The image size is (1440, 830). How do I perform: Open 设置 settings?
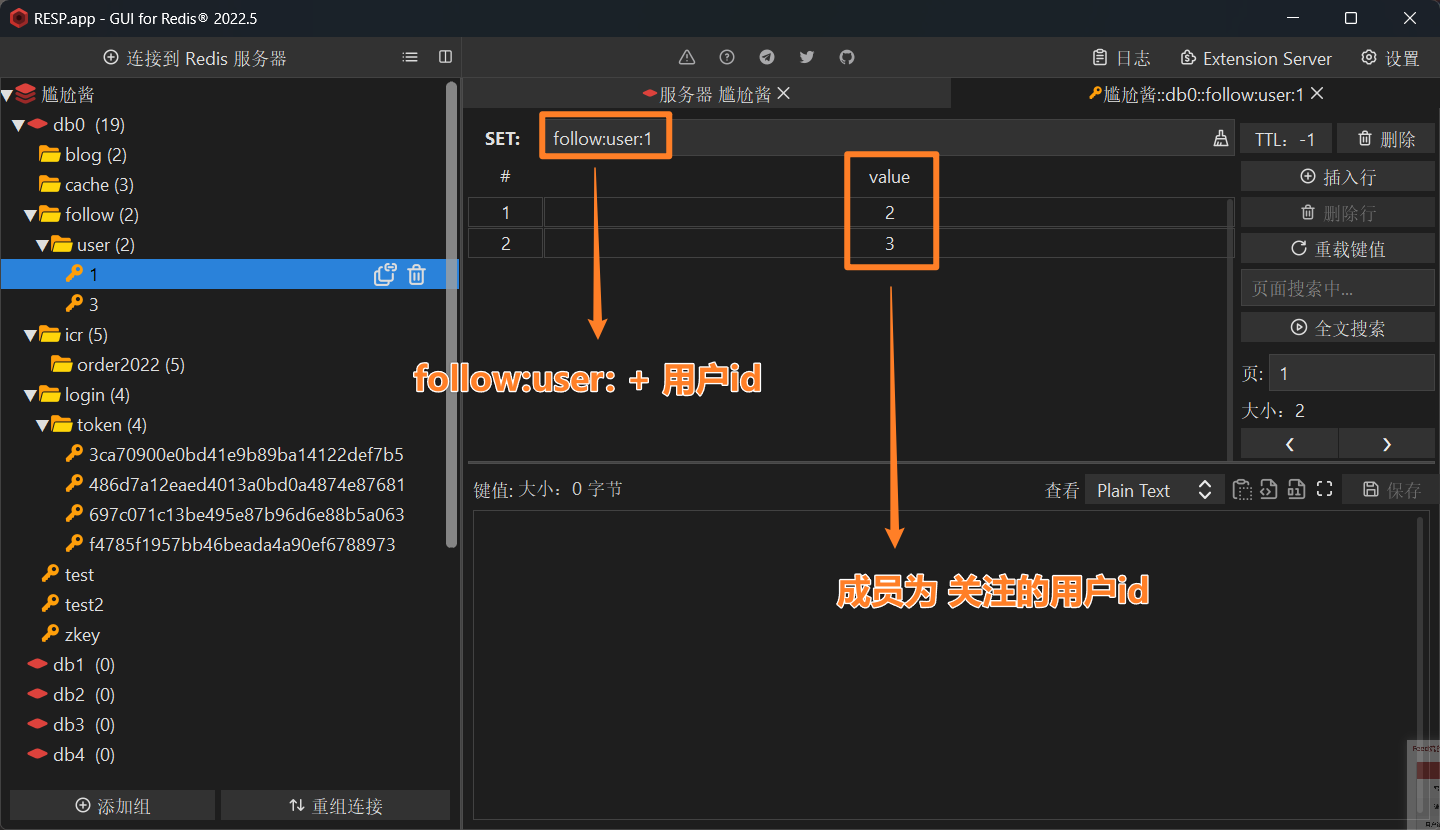point(1391,58)
